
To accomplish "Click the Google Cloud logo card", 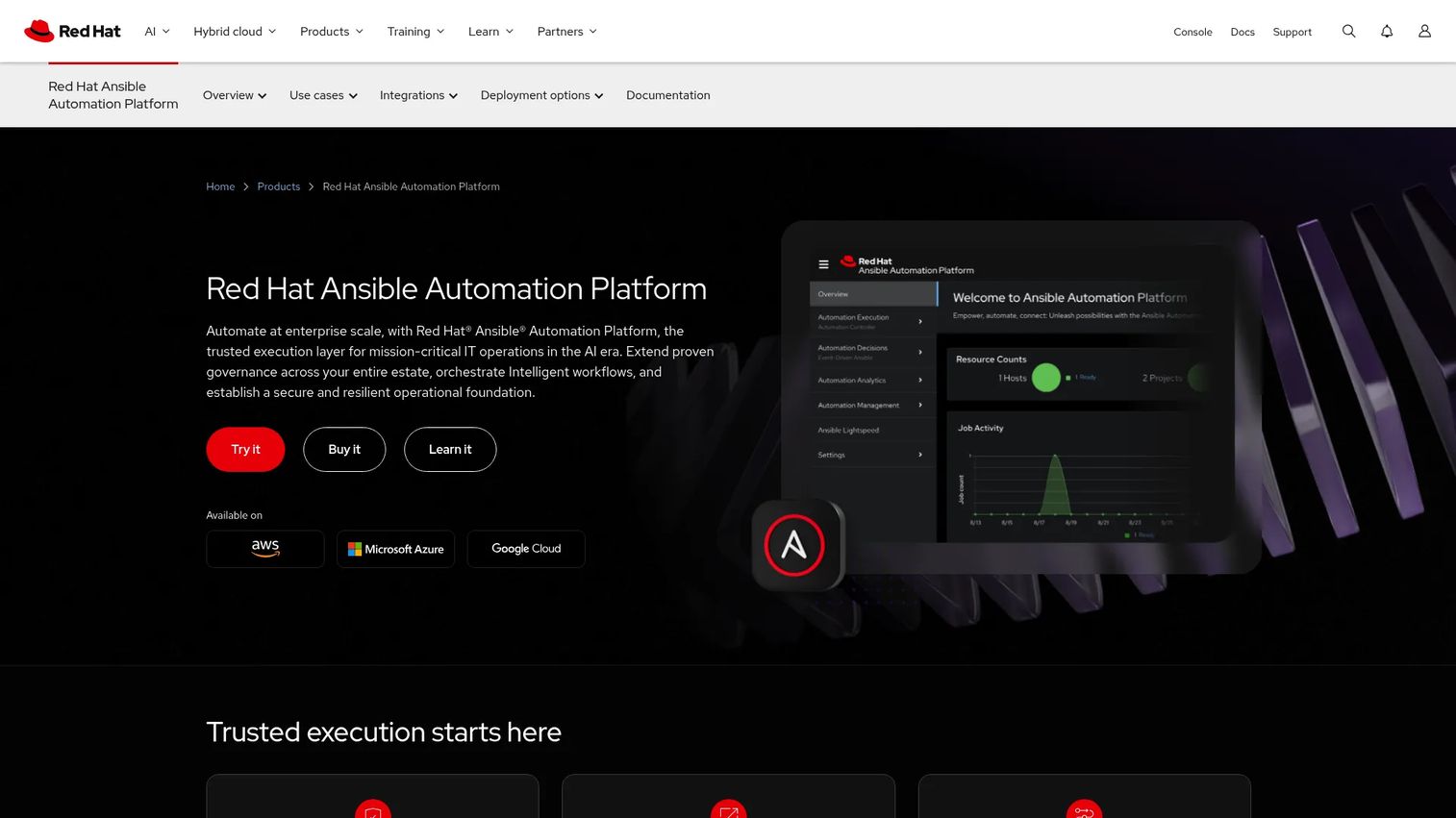I will coord(526,549).
